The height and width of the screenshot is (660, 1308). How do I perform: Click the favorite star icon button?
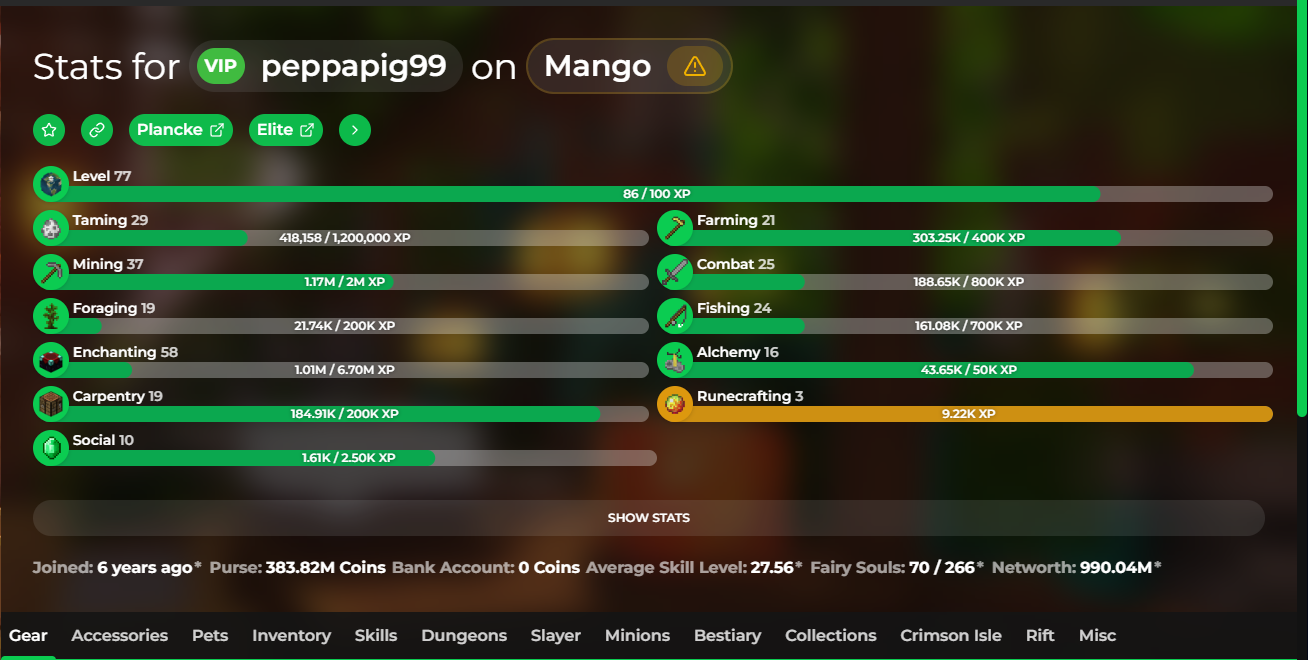[49, 130]
